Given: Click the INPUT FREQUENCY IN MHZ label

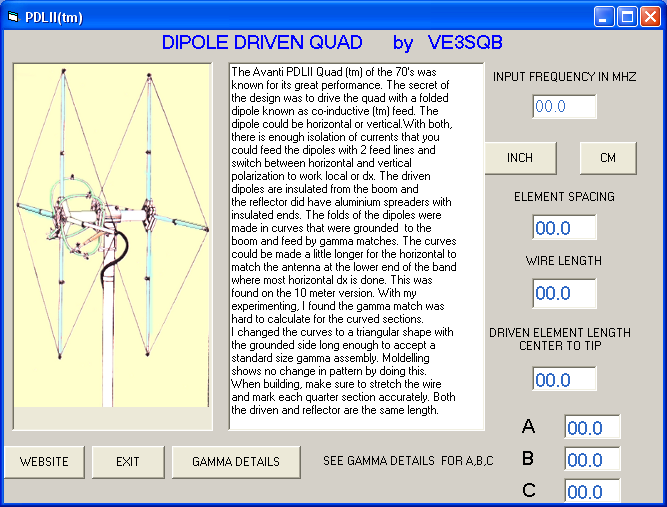Looking at the screenshot, I should [564, 77].
